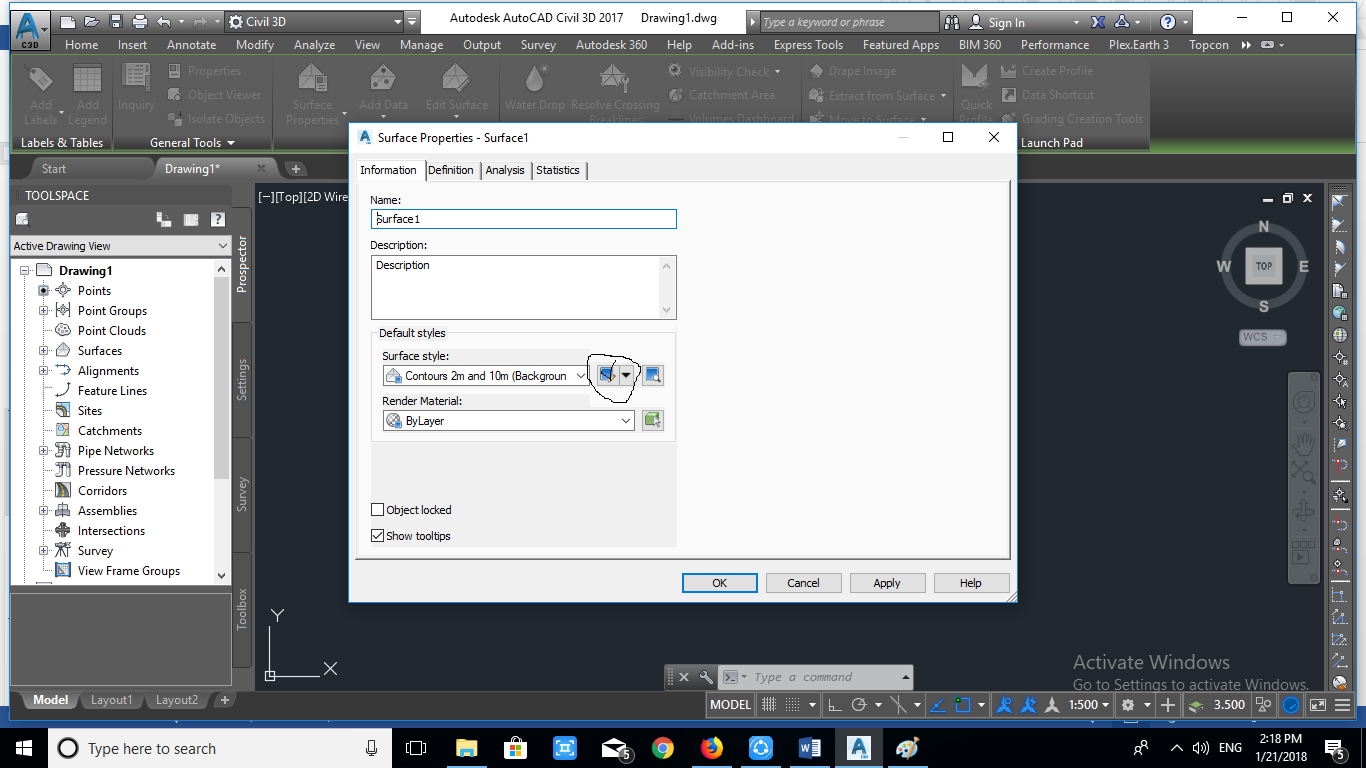Click the Cancel button
The width and height of the screenshot is (1366, 768).
803,583
